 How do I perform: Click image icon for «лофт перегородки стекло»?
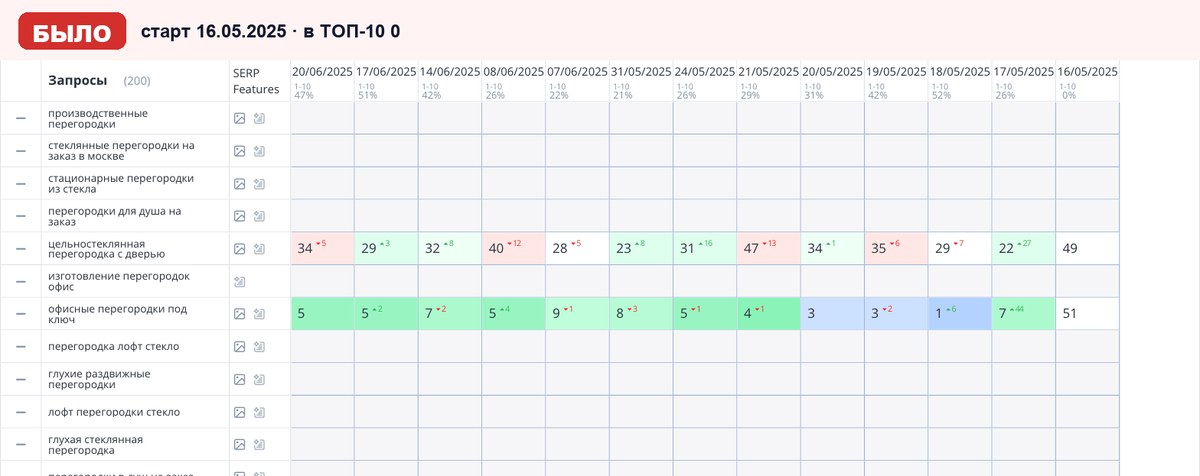click(239, 412)
